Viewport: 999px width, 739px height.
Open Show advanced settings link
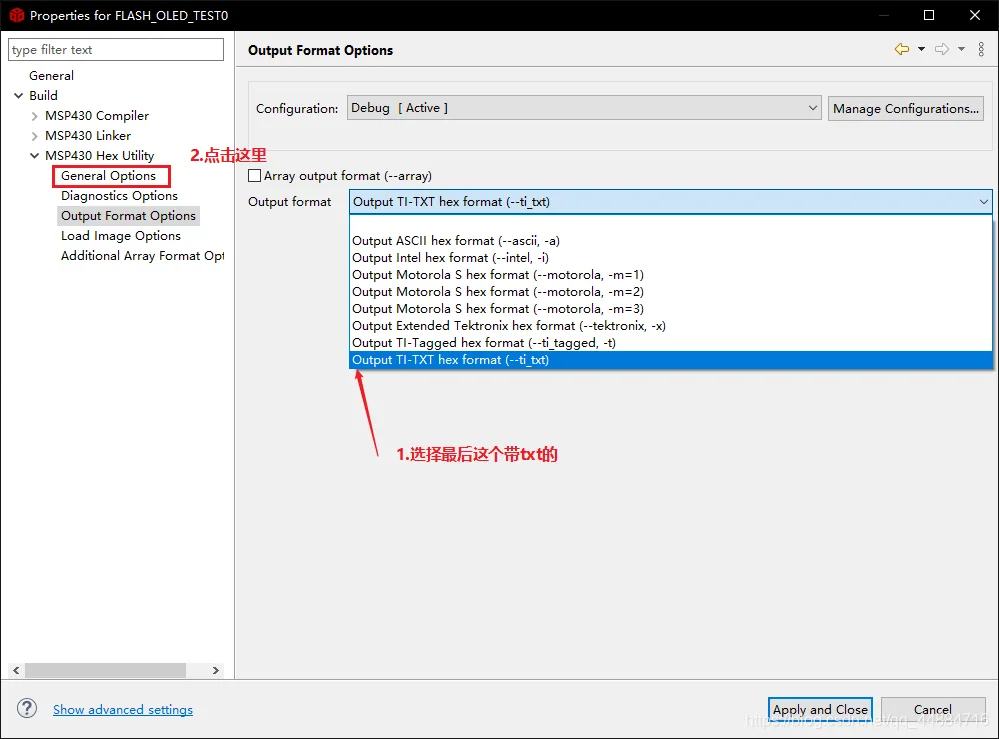point(123,709)
